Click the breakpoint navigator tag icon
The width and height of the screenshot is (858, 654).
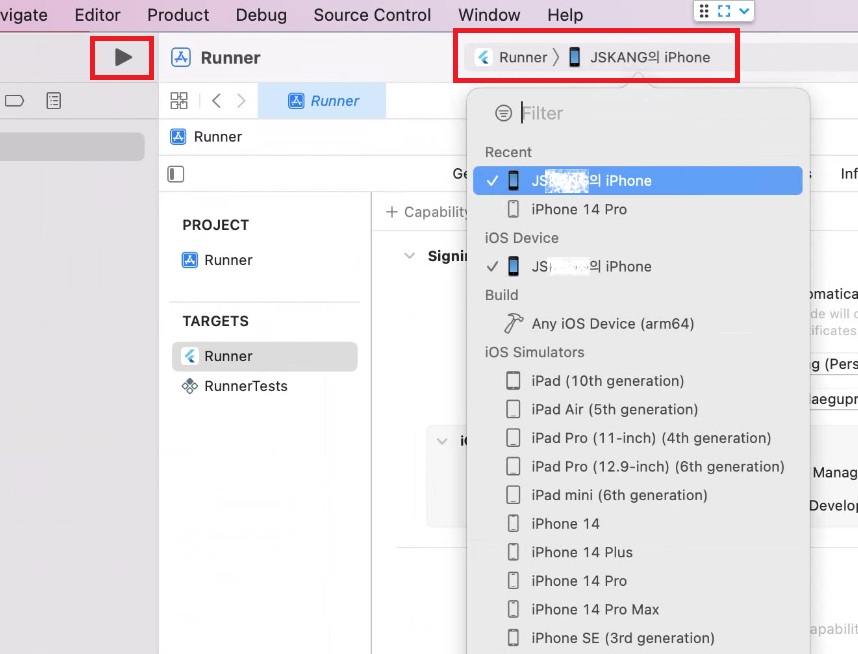(15, 101)
